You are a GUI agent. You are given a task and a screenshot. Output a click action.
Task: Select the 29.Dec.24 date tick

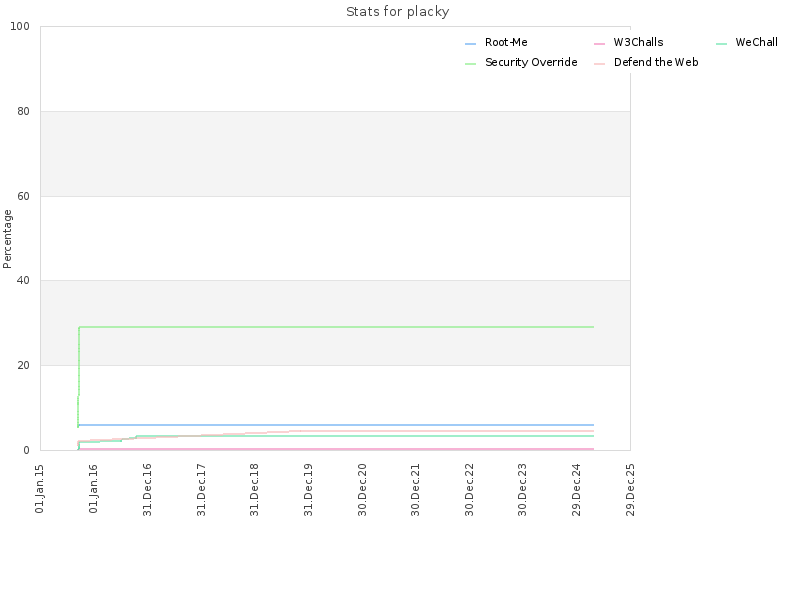pyautogui.click(x=576, y=490)
